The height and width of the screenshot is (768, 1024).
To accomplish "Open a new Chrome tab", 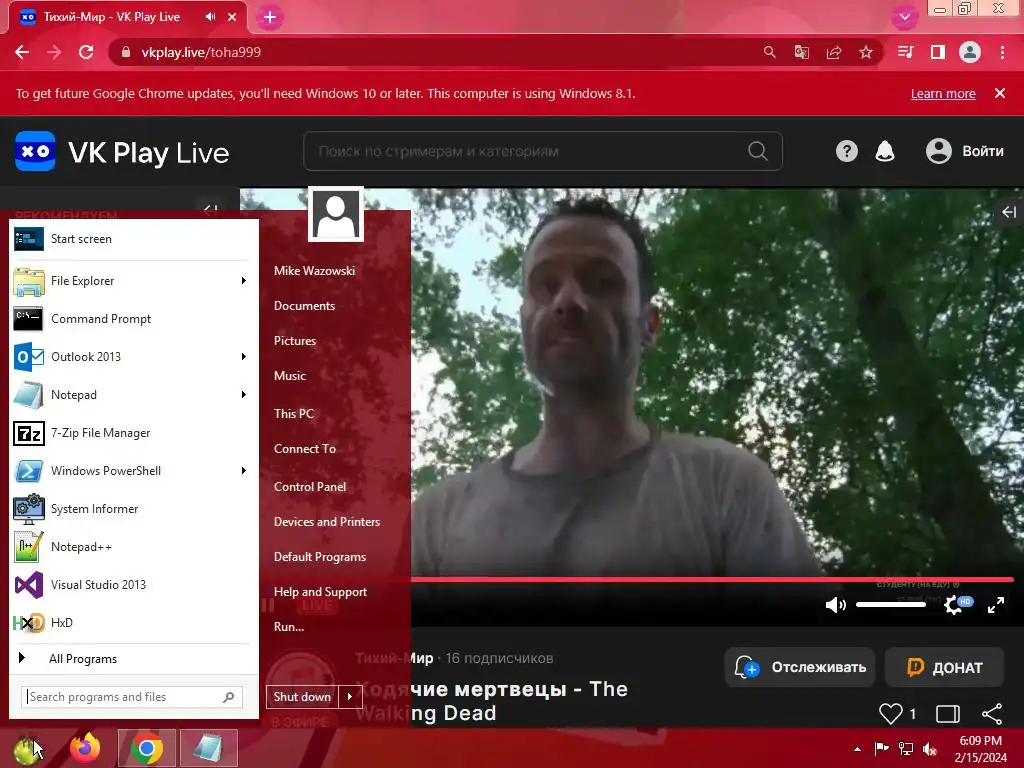I will pyautogui.click(x=270, y=18).
